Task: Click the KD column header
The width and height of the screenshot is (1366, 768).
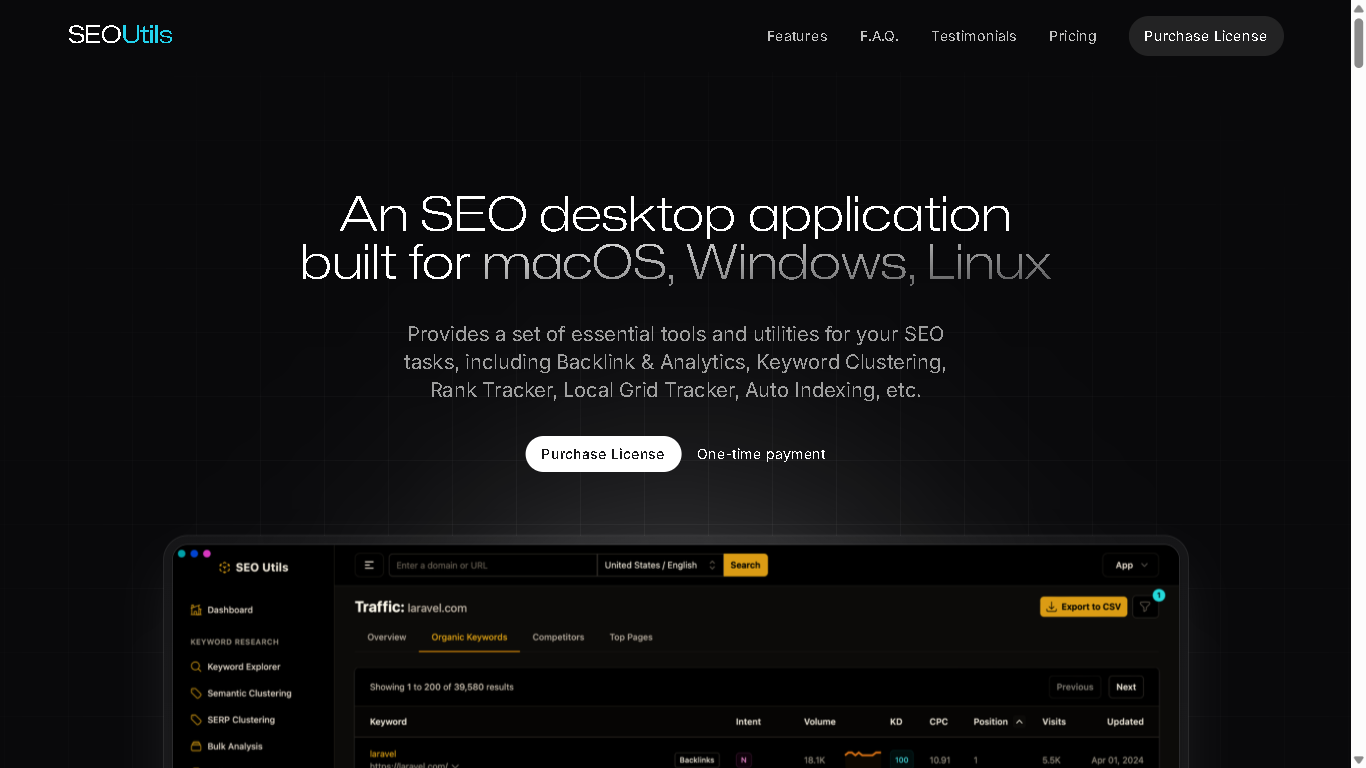Action: point(896,721)
